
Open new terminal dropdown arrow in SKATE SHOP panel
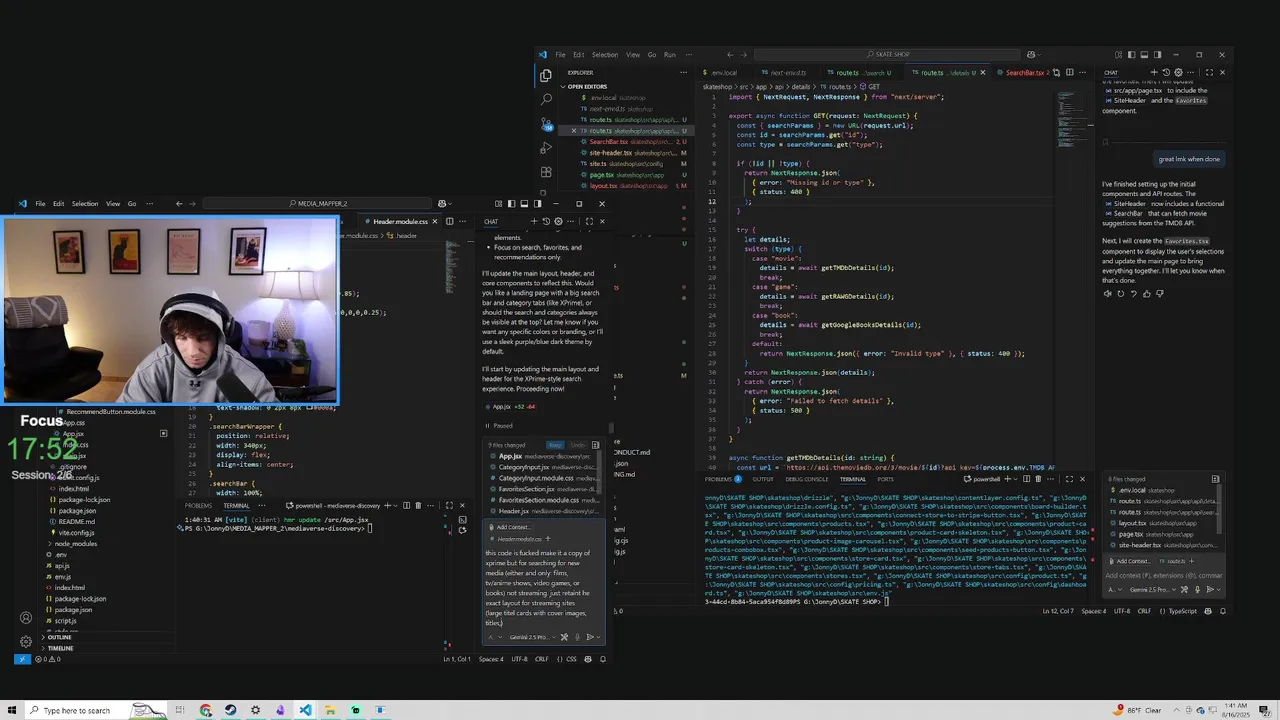click(x=1015, y=479)
